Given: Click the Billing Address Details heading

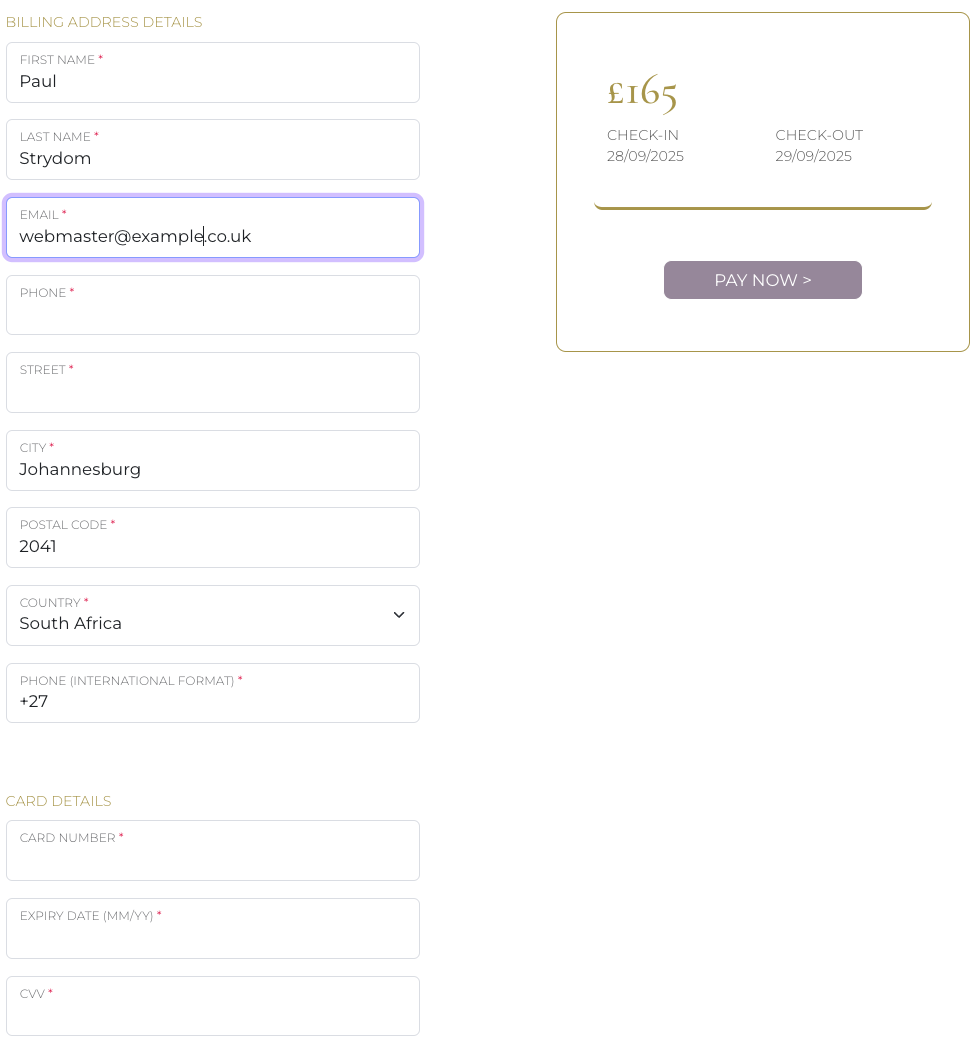Looking at the screenshot, I should pyautogui.click(x=104, y=22).
